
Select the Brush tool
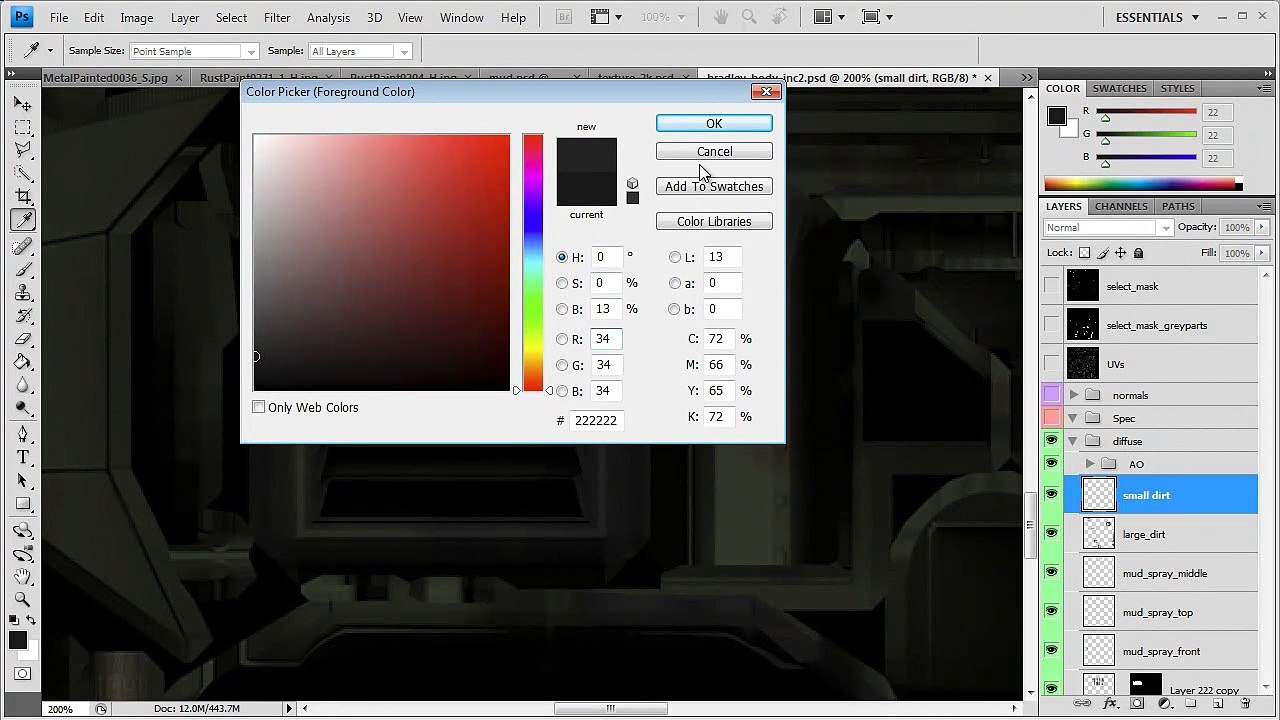click(23, 270)
